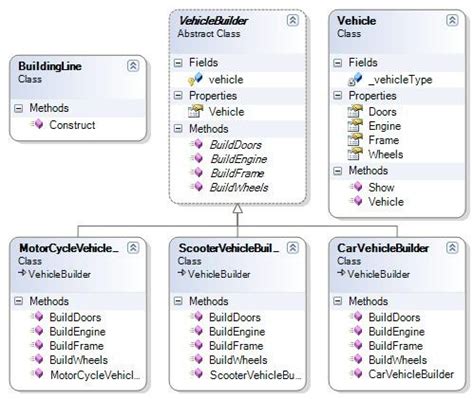Select the MotorCycleVehicle class title
This screenshot has width=474, height=399.
[x=69, y=248]
